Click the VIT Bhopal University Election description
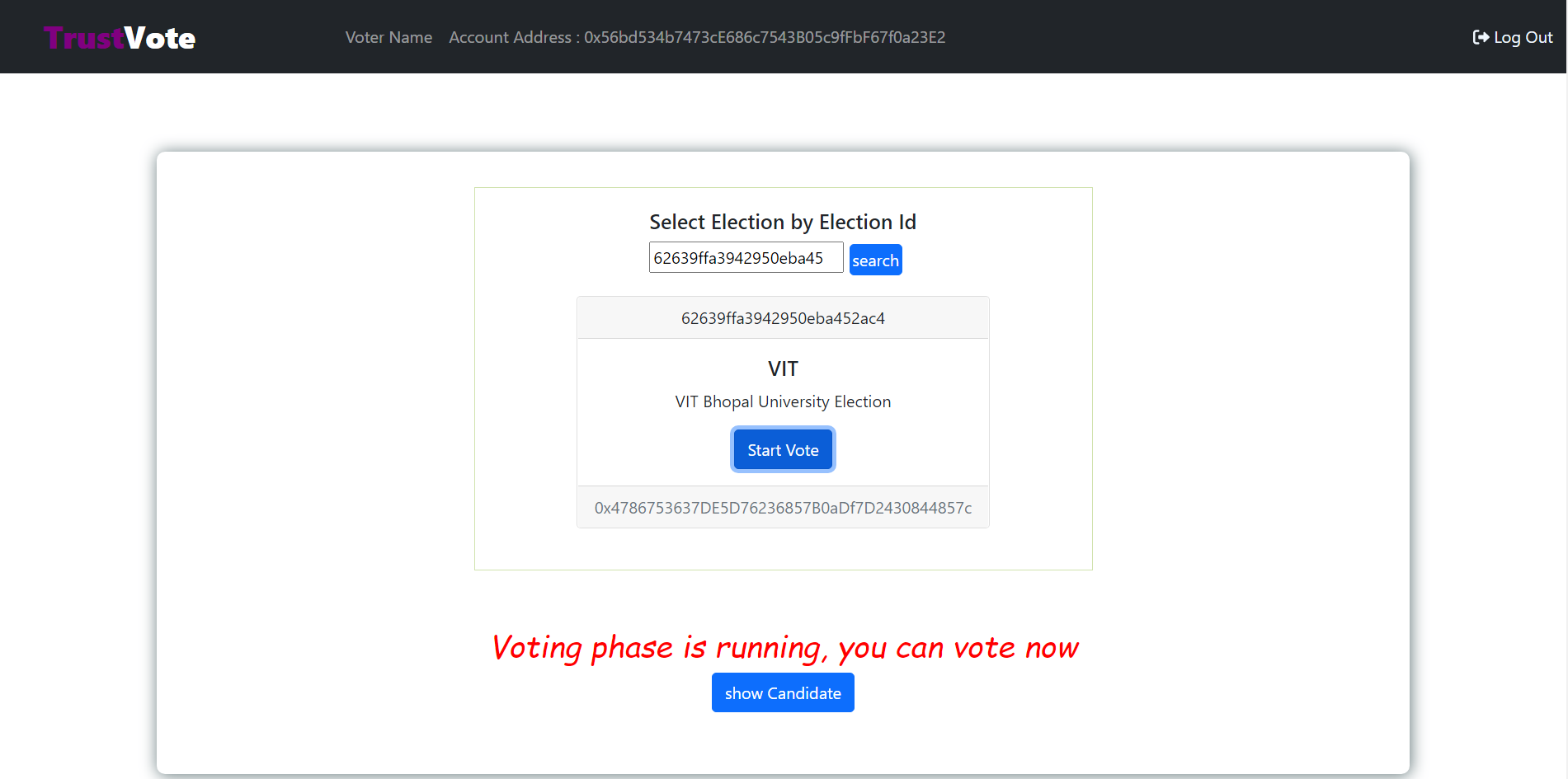The height and width of the screenshot is (779, 1568). 783,401
